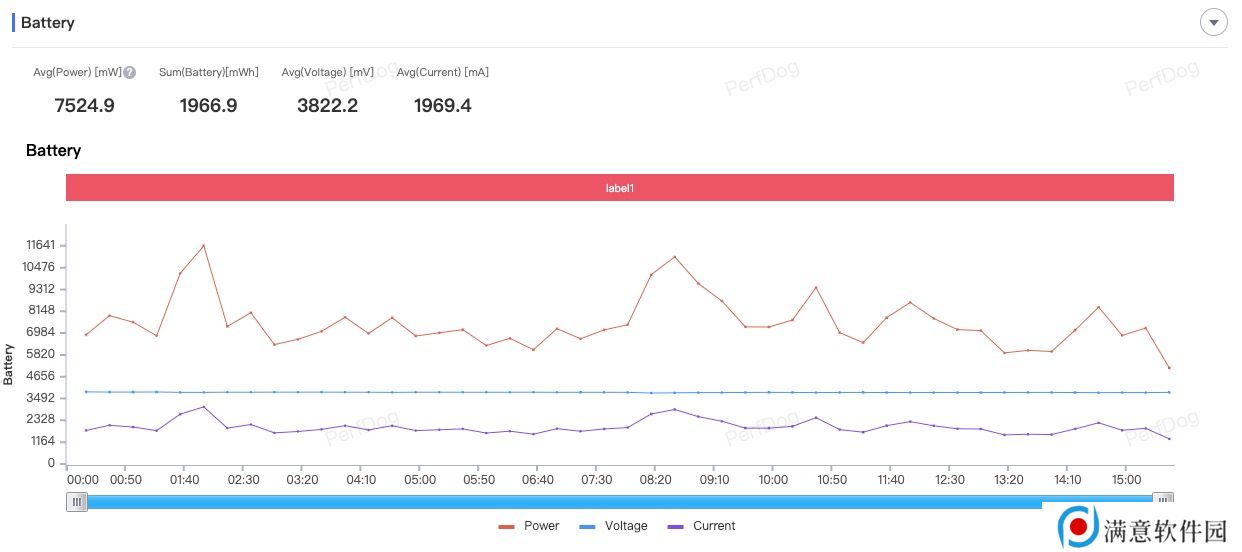The width and height of the screenshot is (1242, 552).
Task: Collapse the Battery panel with the arrow button
Action: click(1213, 22)
